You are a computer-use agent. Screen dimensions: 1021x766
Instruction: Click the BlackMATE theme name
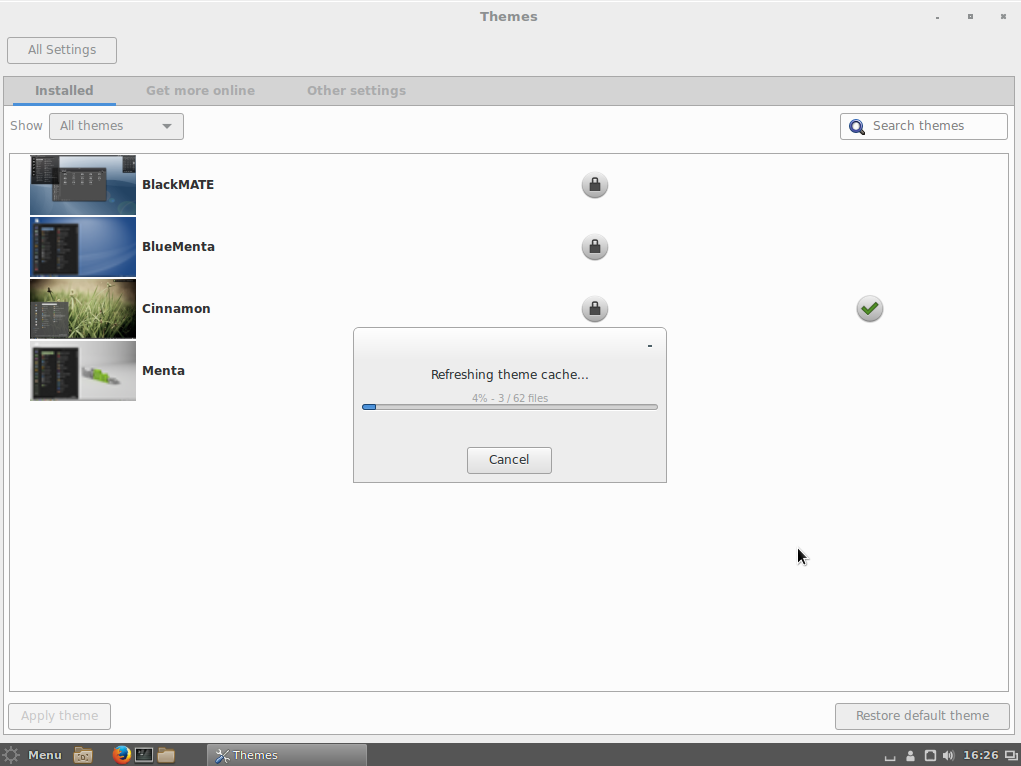[x=178, y=185]
